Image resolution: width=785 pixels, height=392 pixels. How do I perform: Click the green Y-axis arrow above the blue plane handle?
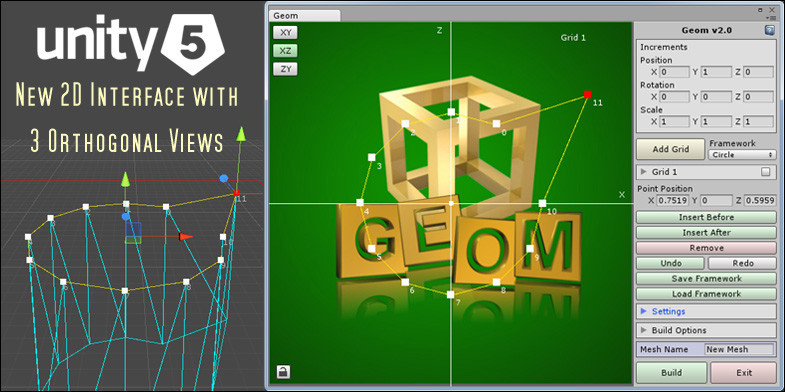point(126,179)
